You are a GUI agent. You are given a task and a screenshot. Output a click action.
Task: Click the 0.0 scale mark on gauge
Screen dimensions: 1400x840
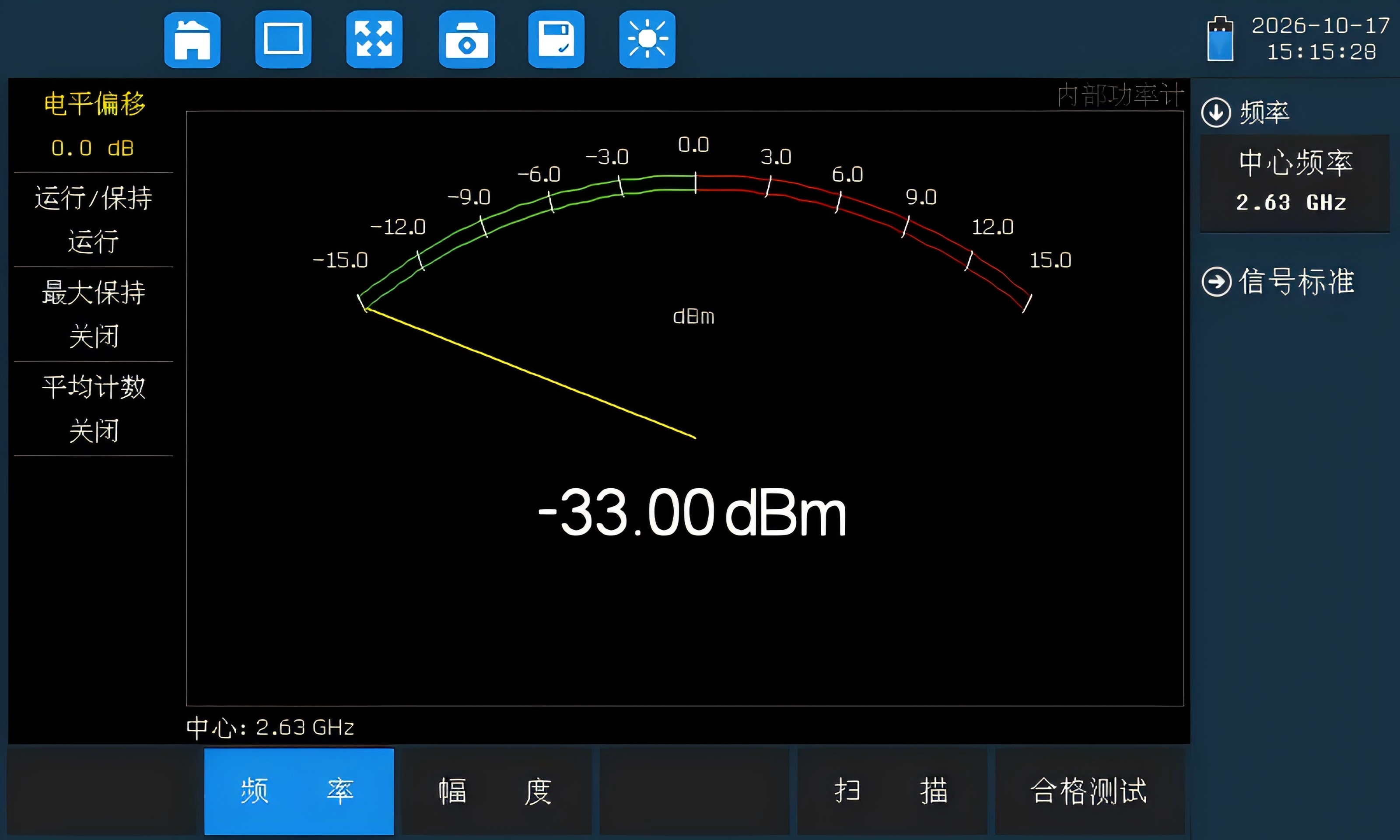coord(694,144)
